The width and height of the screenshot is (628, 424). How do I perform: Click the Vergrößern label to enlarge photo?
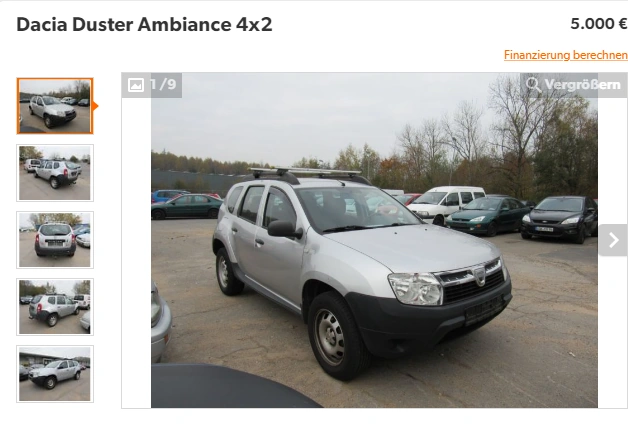pyautogui.click(x=582, y=85)
